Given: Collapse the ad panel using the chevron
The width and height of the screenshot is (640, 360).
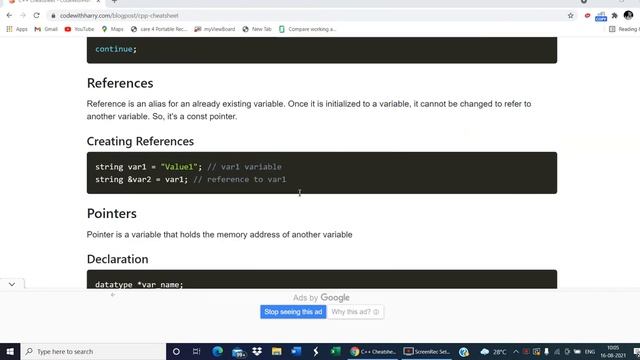Looking at the screenshot, I should 12,284.
